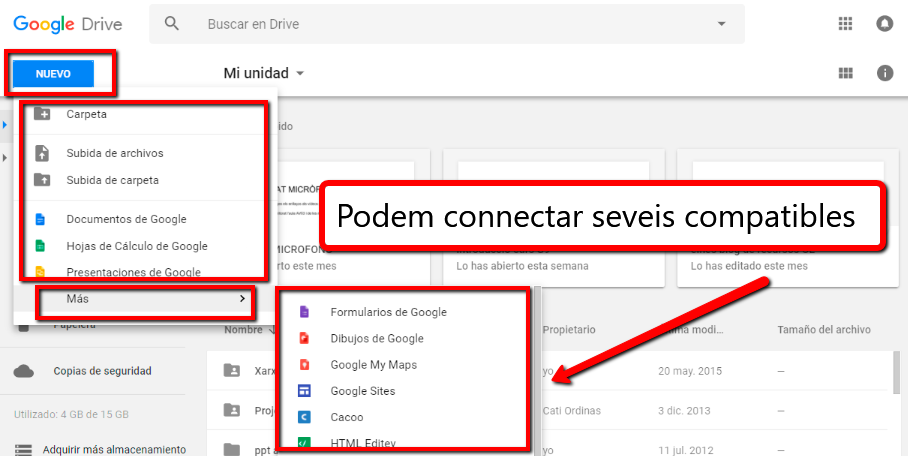The height and width of the screenshot is (456, 908).
Task: Click the My Maps pin icon
Action: coord(304,364)
